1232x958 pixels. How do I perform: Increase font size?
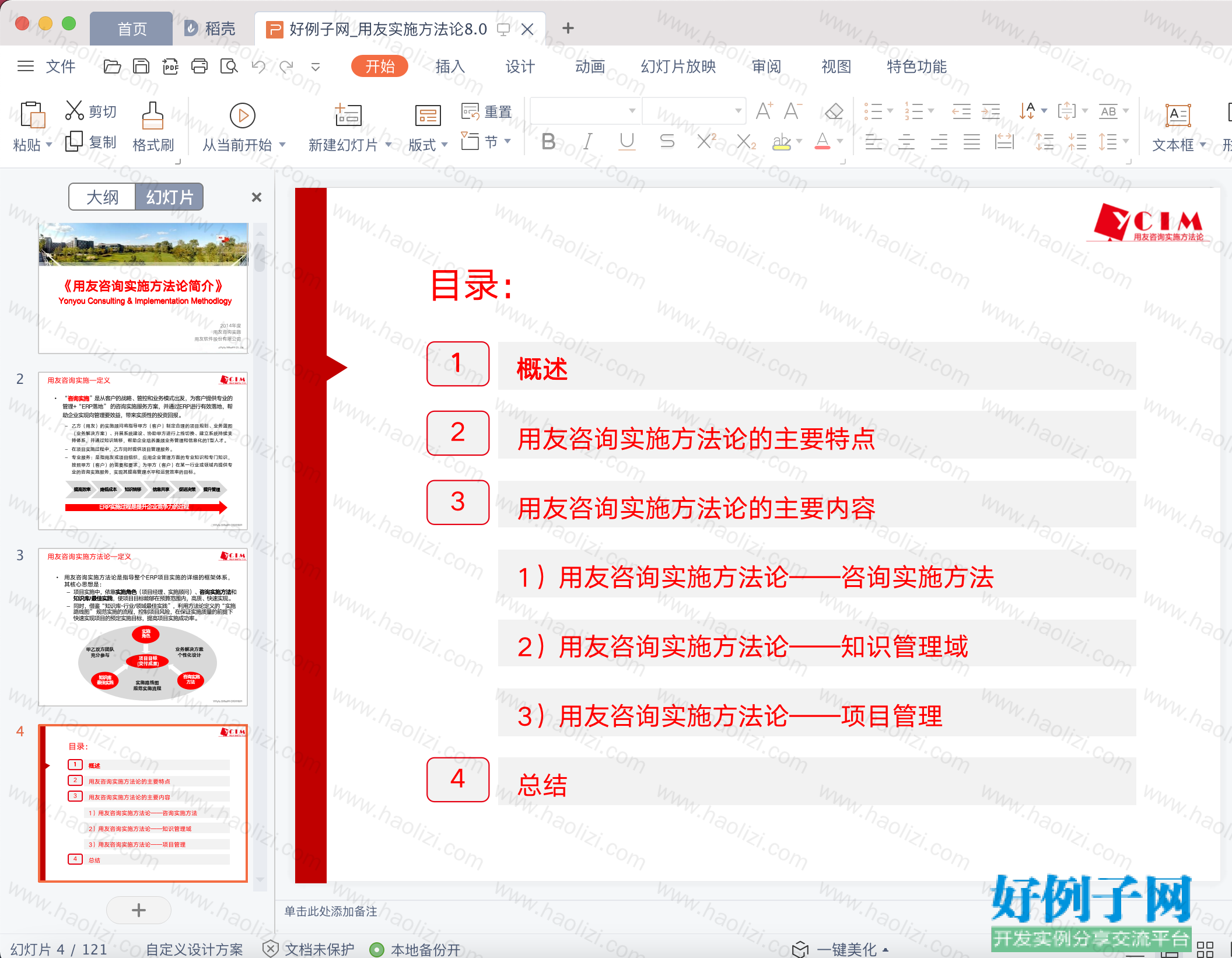764,111
